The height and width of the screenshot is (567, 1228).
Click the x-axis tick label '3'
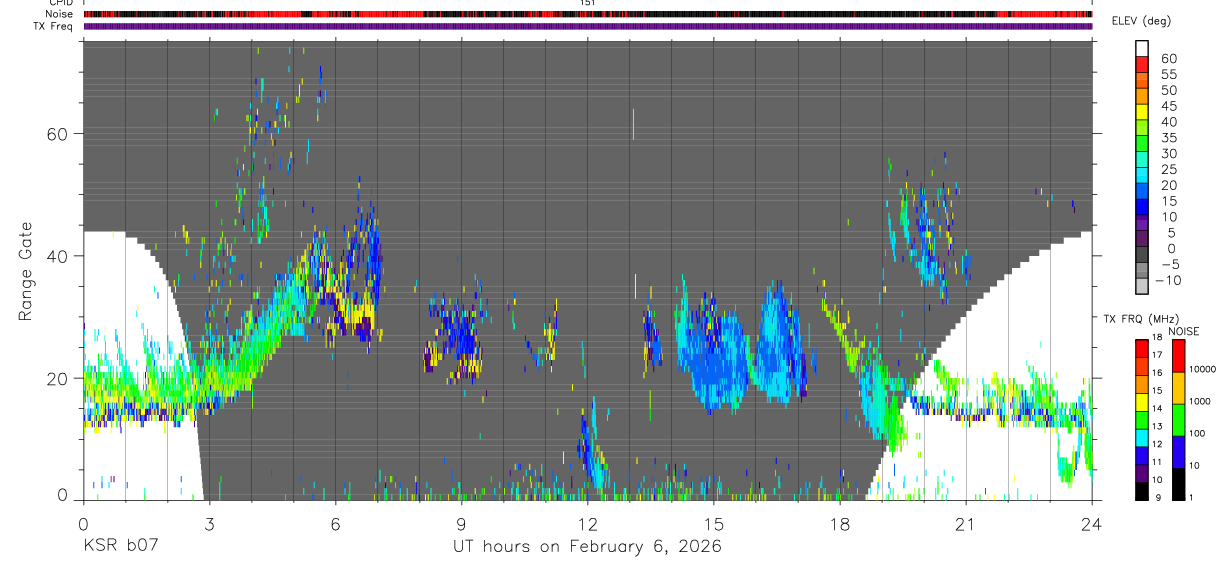point(209,524)
